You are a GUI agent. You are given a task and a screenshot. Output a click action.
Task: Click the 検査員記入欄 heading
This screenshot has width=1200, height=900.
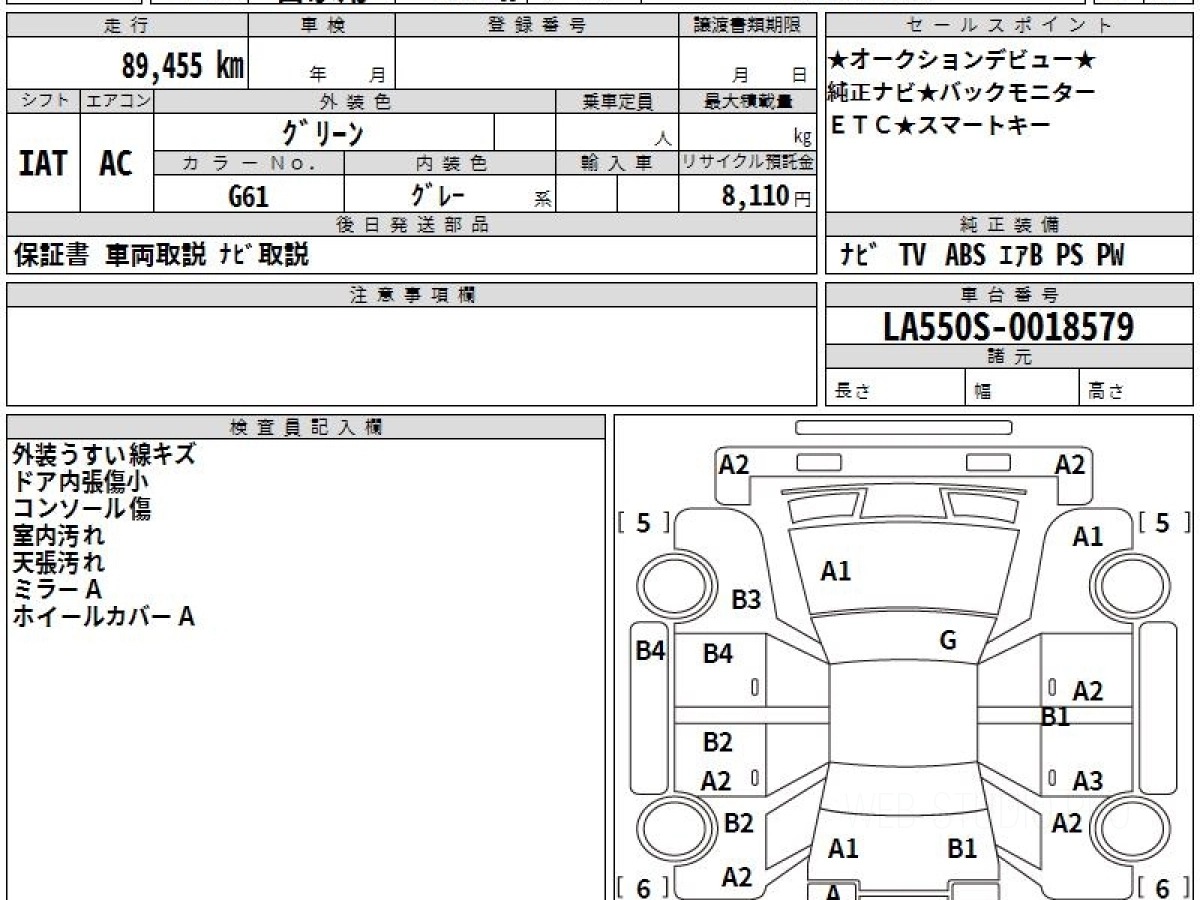pos(306,427)
